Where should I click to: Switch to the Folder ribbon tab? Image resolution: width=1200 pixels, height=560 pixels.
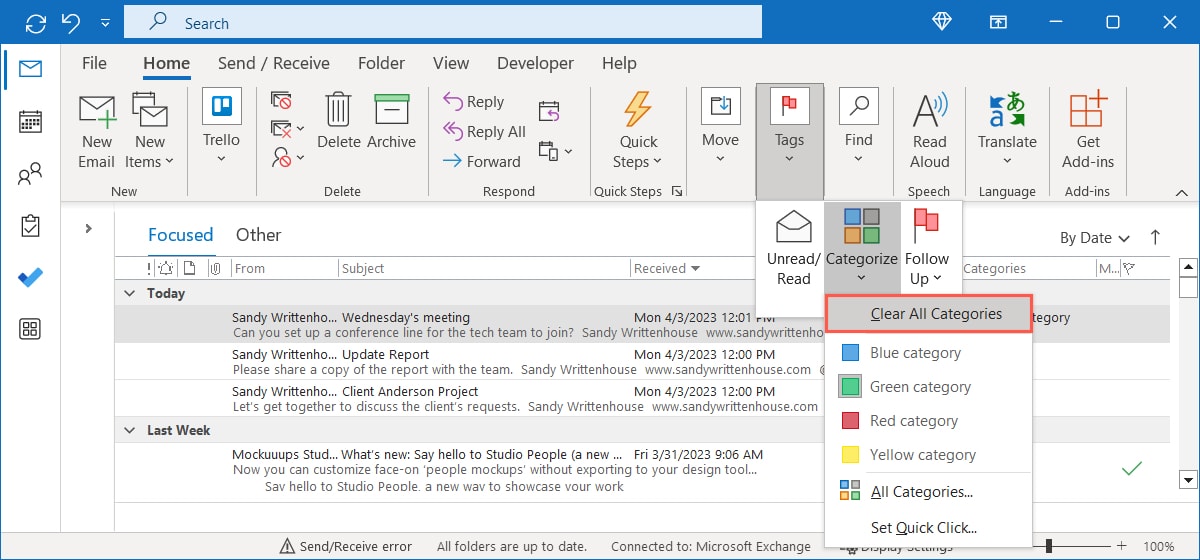382,63
